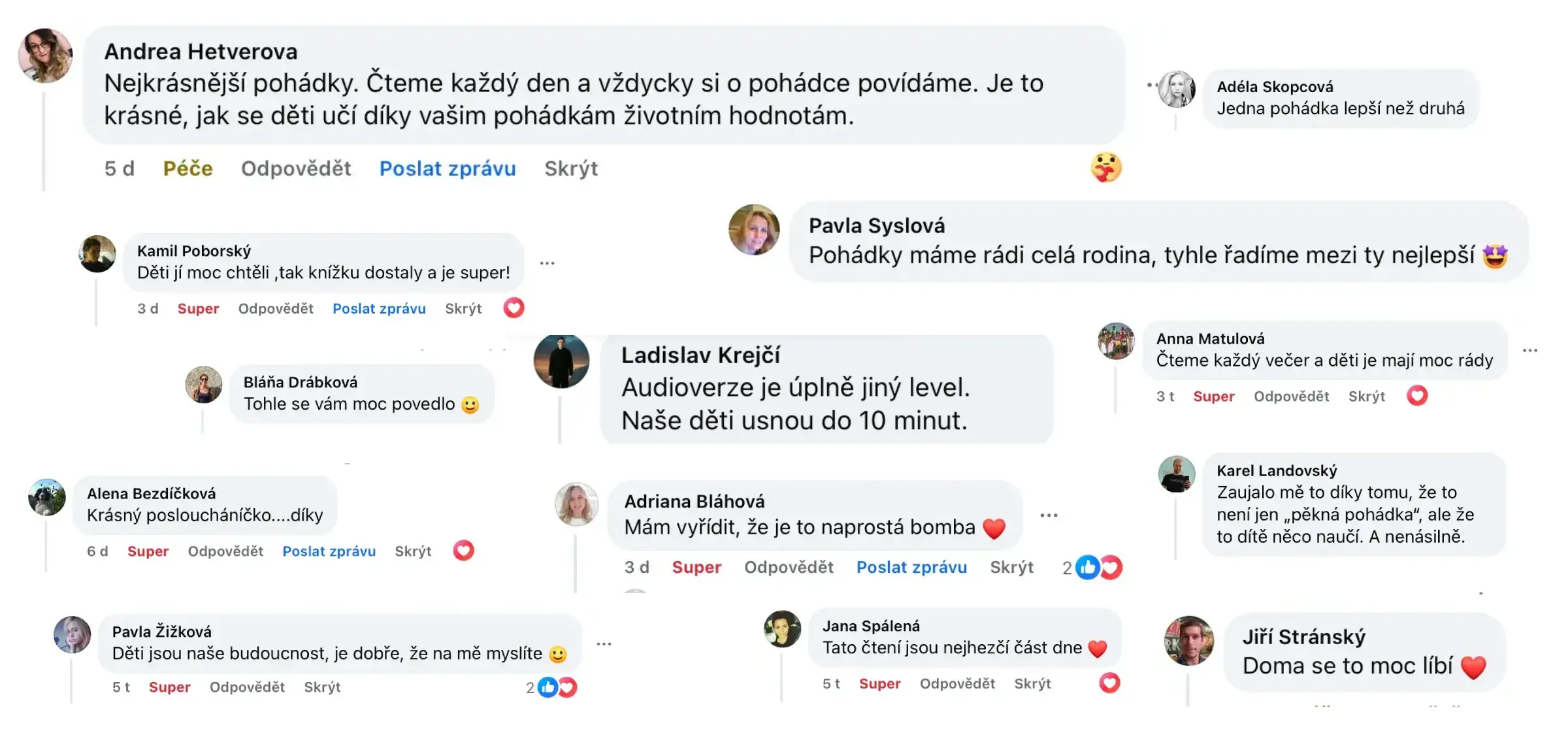Toggle Péče reaction on Andrea Hetverova's comment

tap(188, 169)
